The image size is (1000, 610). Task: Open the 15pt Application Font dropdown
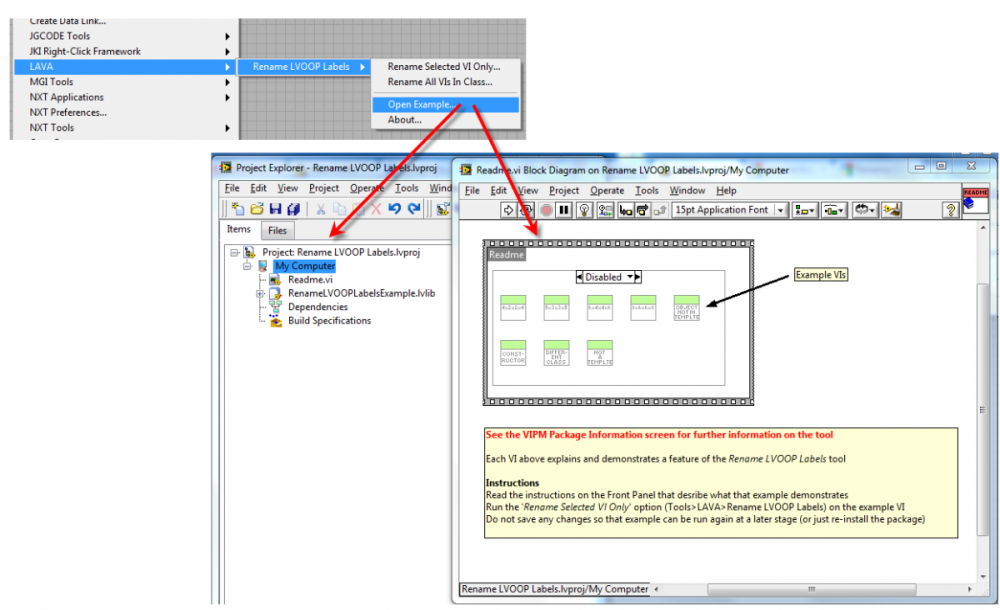click(x=730, y=210)
